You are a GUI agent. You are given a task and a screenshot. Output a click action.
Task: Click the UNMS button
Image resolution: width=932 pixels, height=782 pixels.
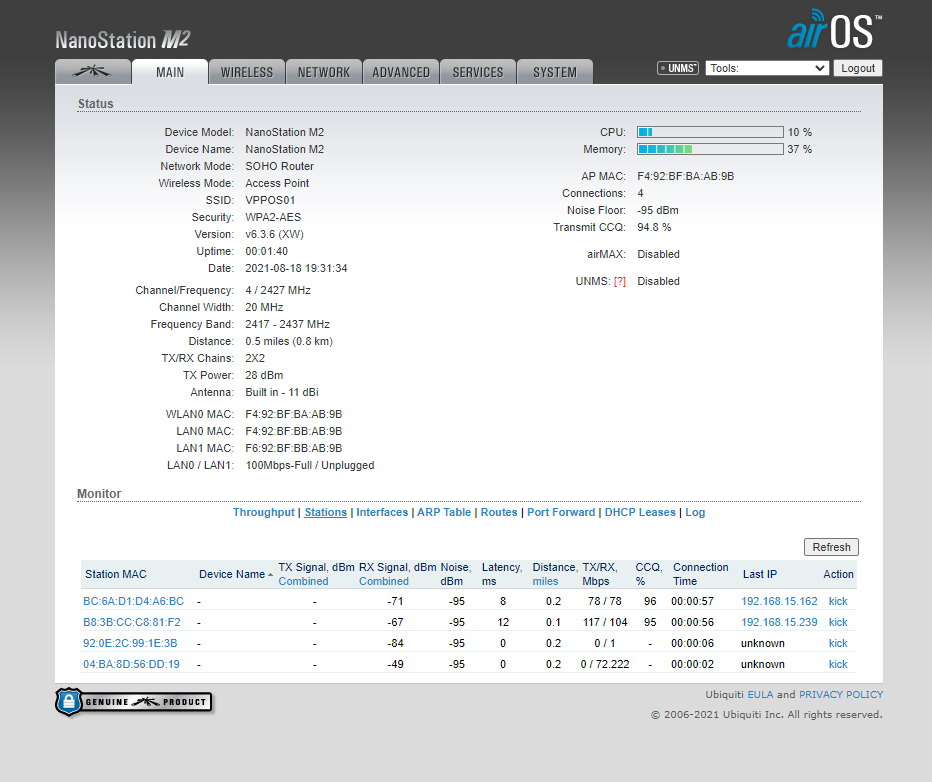[x=678, y=68]
